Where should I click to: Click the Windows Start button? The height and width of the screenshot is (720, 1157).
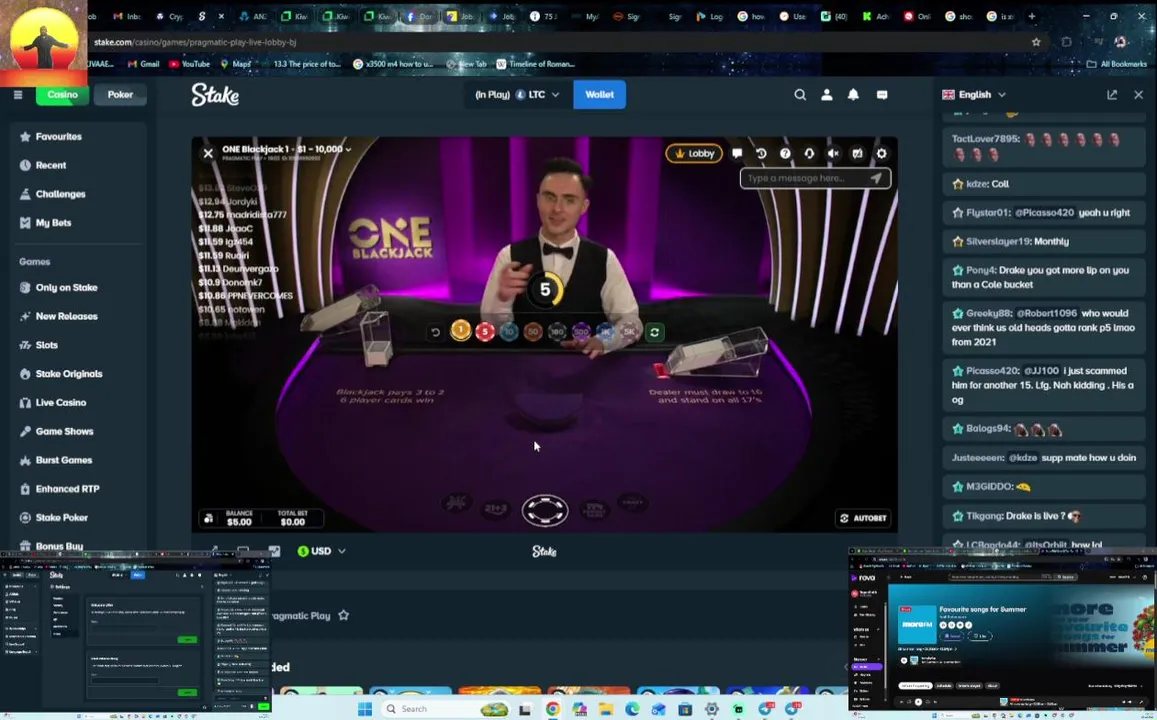tap(365, 709)
